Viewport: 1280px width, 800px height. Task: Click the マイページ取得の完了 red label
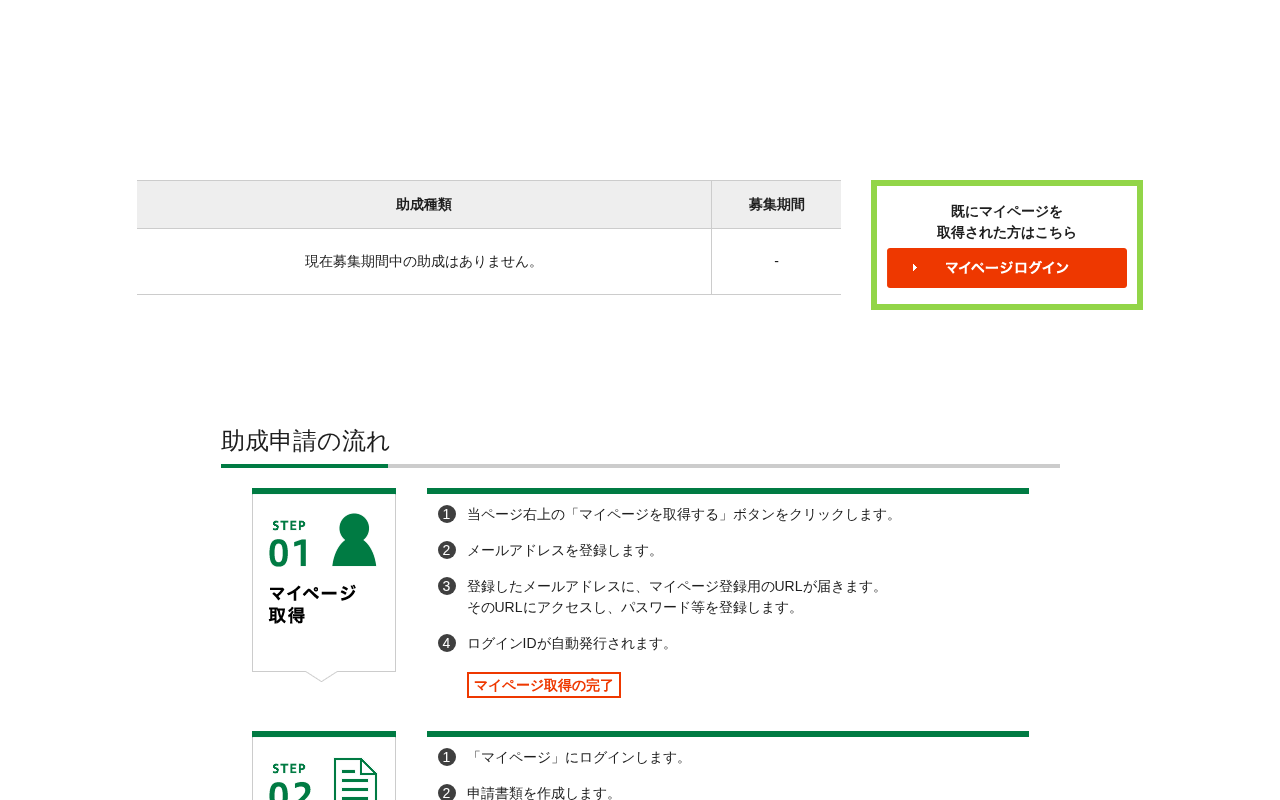(544, 685)
